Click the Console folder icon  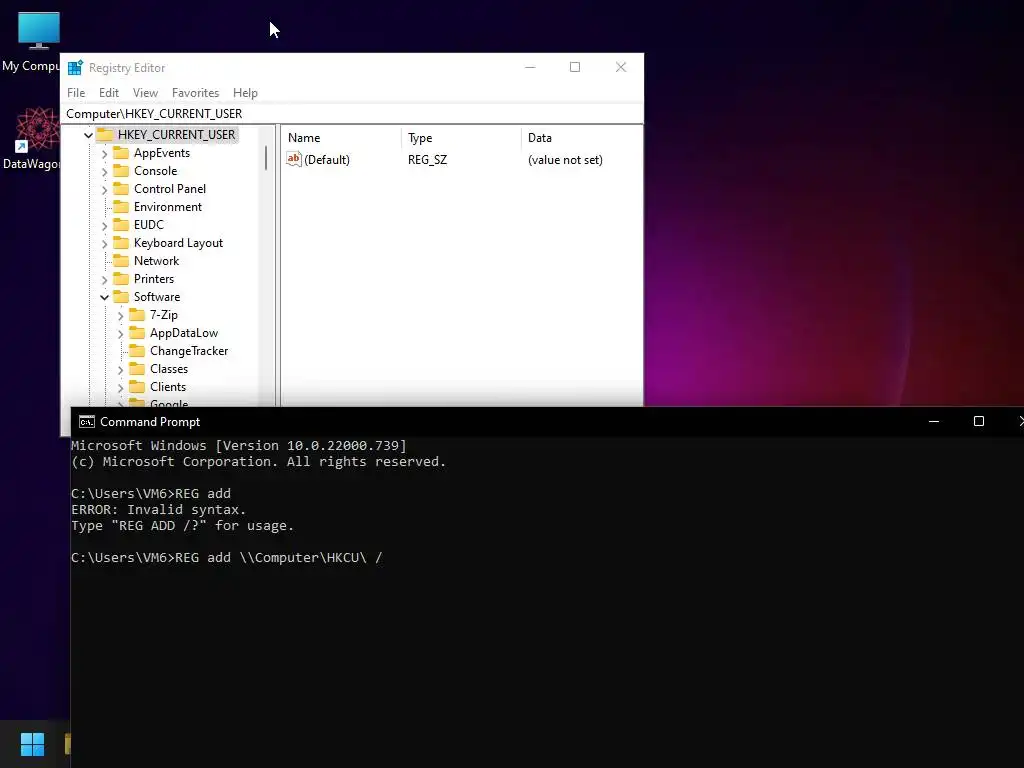pyautogui.click(x=121, y=170)
